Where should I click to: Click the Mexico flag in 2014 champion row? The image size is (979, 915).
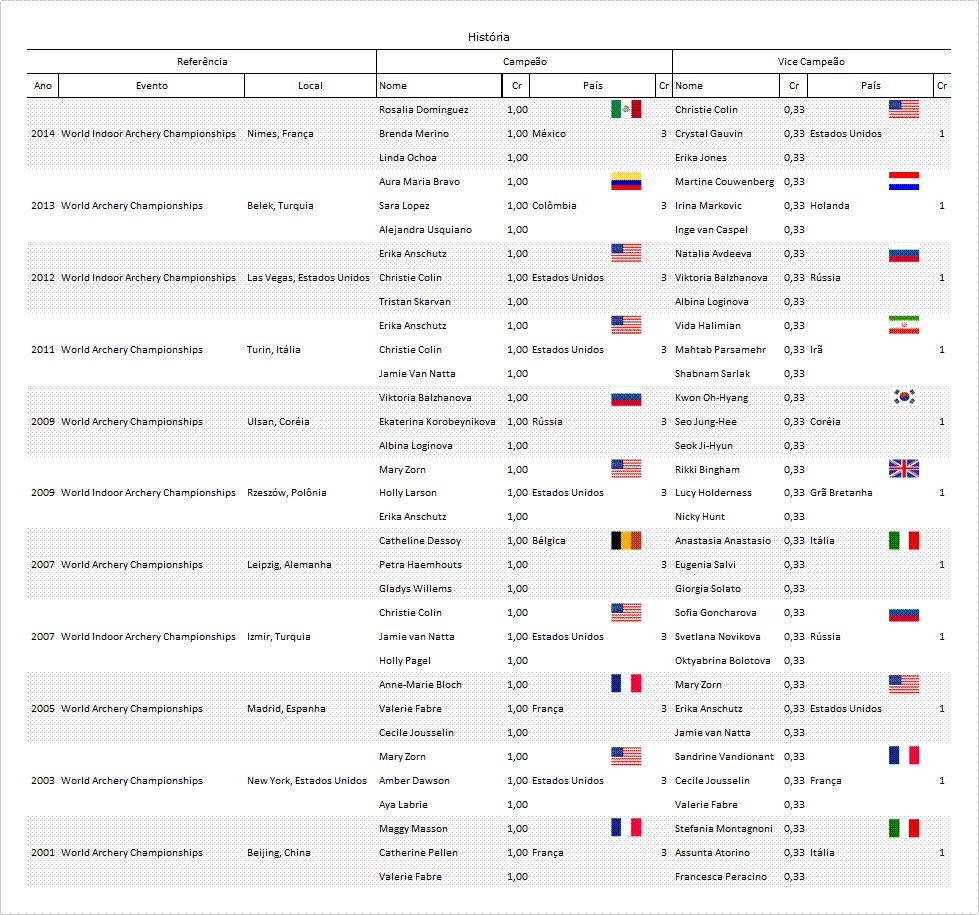(626, 109)
